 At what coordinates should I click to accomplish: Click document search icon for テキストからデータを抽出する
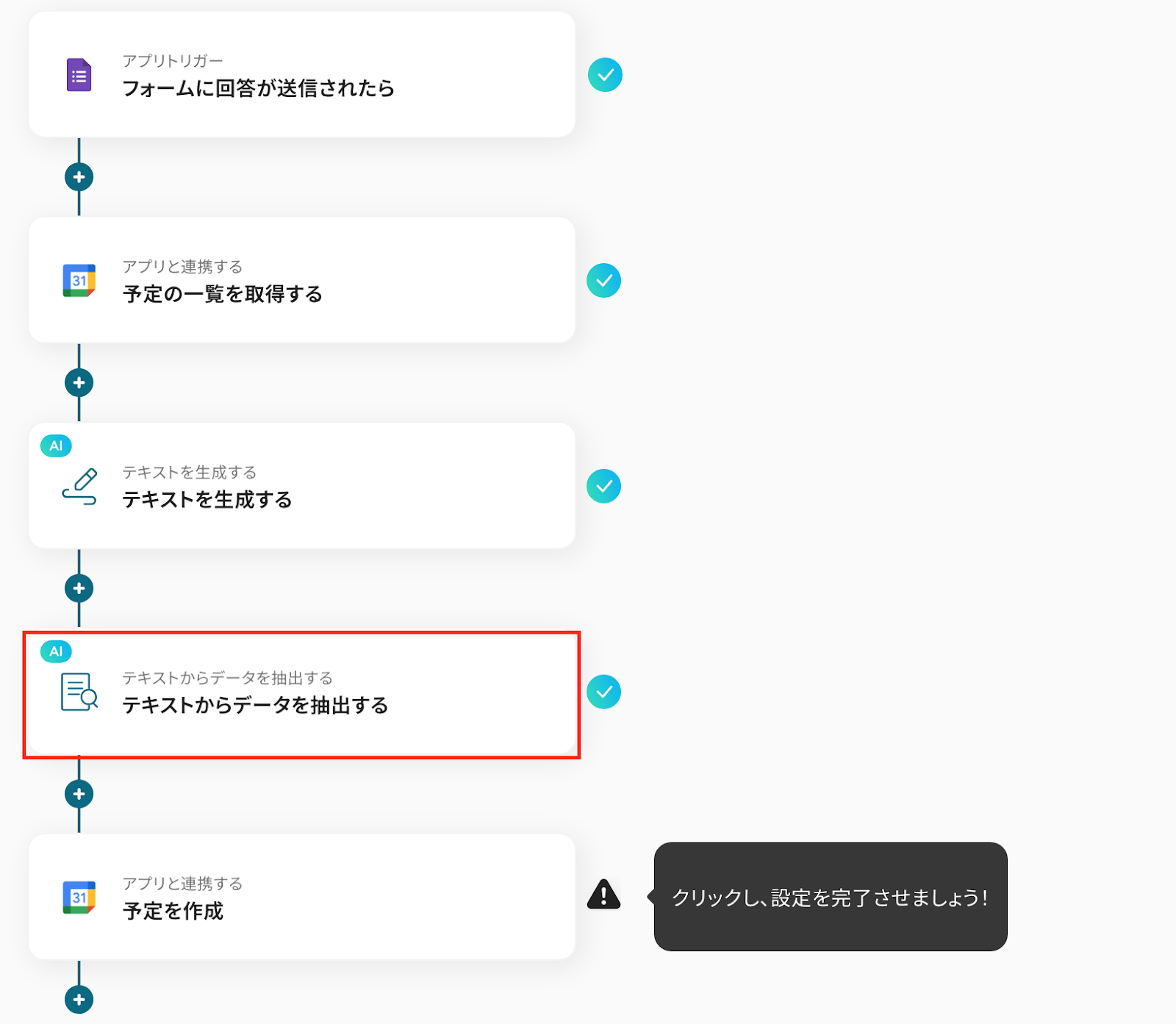(79, 692)
